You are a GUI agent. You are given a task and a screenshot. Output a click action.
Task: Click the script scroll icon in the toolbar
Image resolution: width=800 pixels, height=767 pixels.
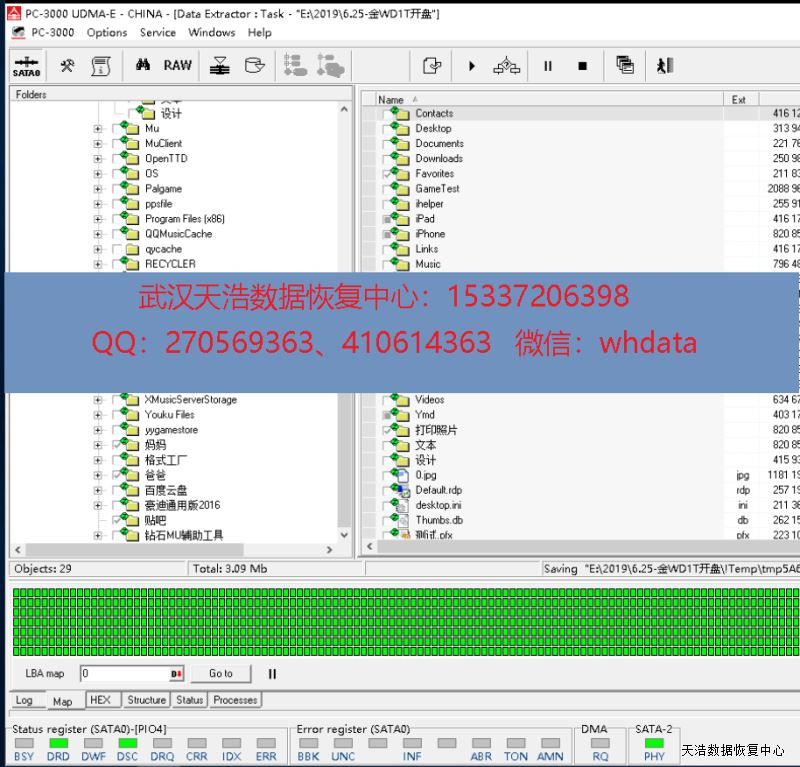(100, 66)
